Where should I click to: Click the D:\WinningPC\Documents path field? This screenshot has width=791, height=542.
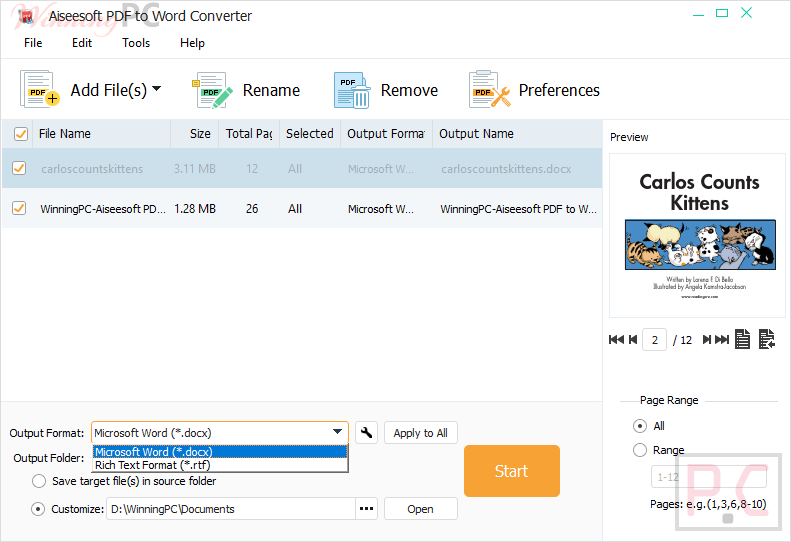tap(231, 509)
